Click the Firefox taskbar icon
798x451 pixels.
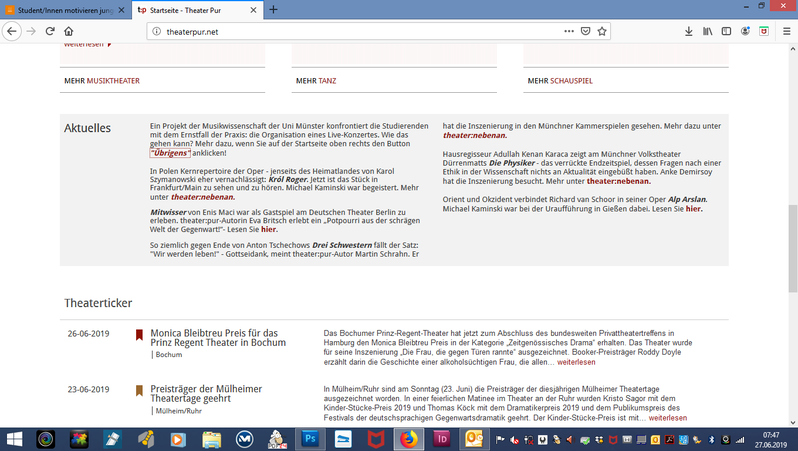click(x=408, y=439)
